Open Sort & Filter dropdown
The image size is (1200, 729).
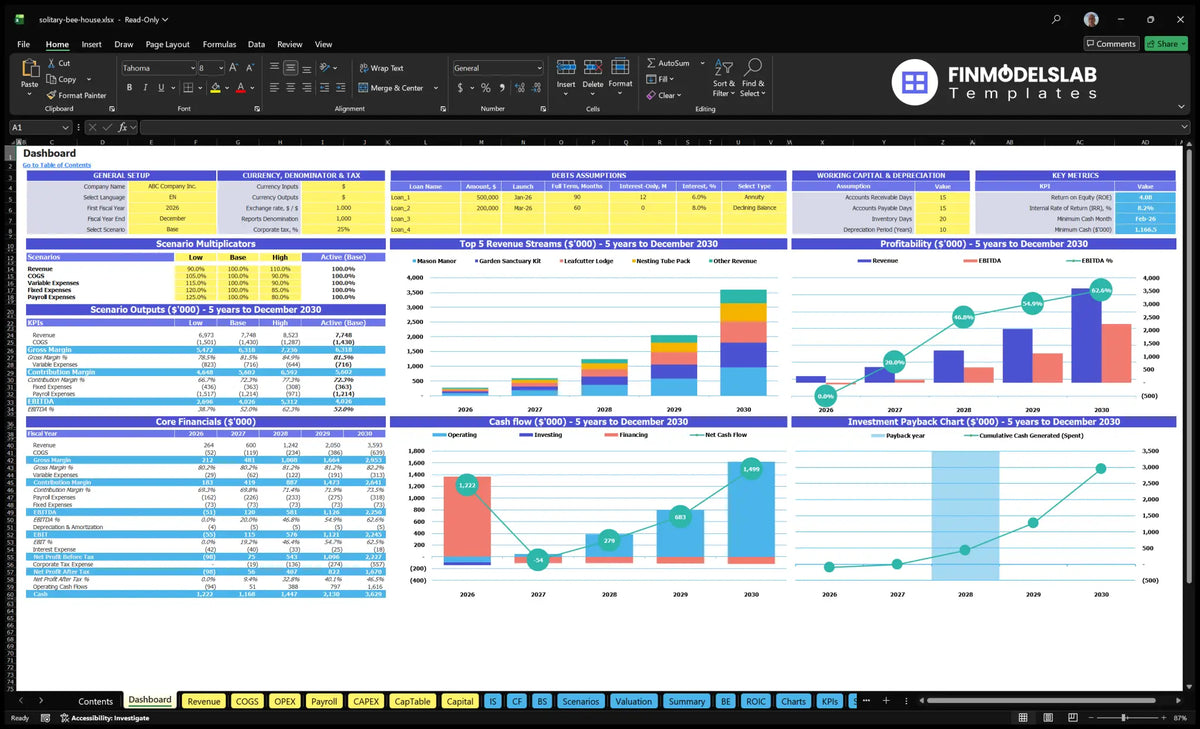(x=724, y=77)
